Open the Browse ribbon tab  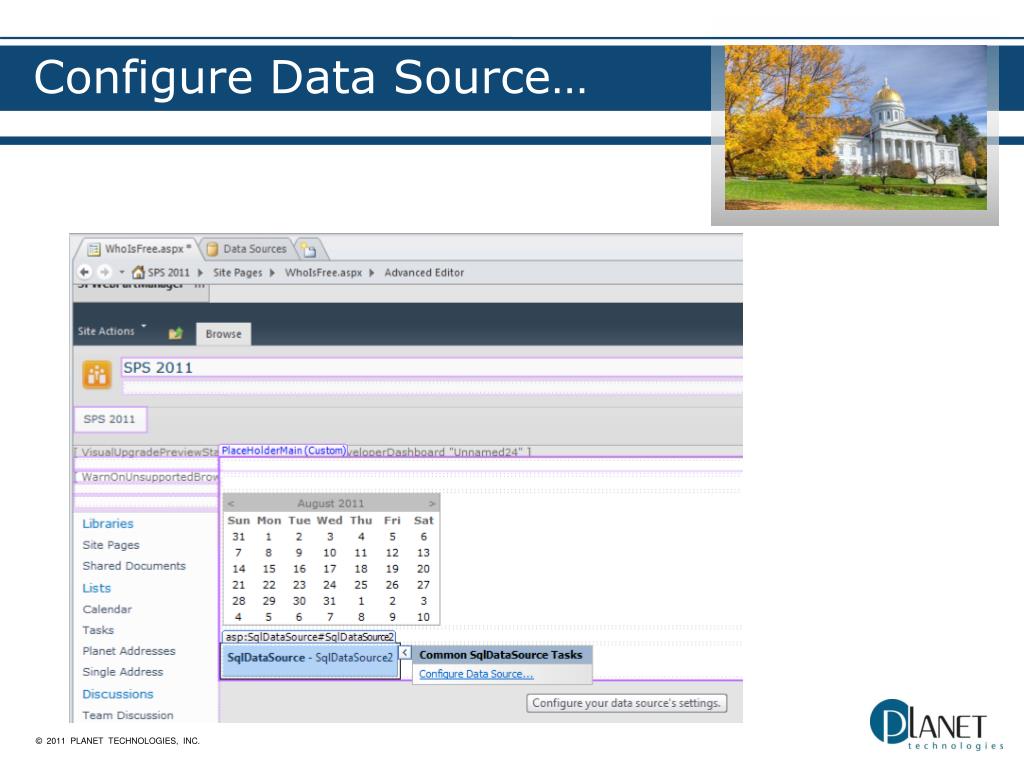pos(223,334)
